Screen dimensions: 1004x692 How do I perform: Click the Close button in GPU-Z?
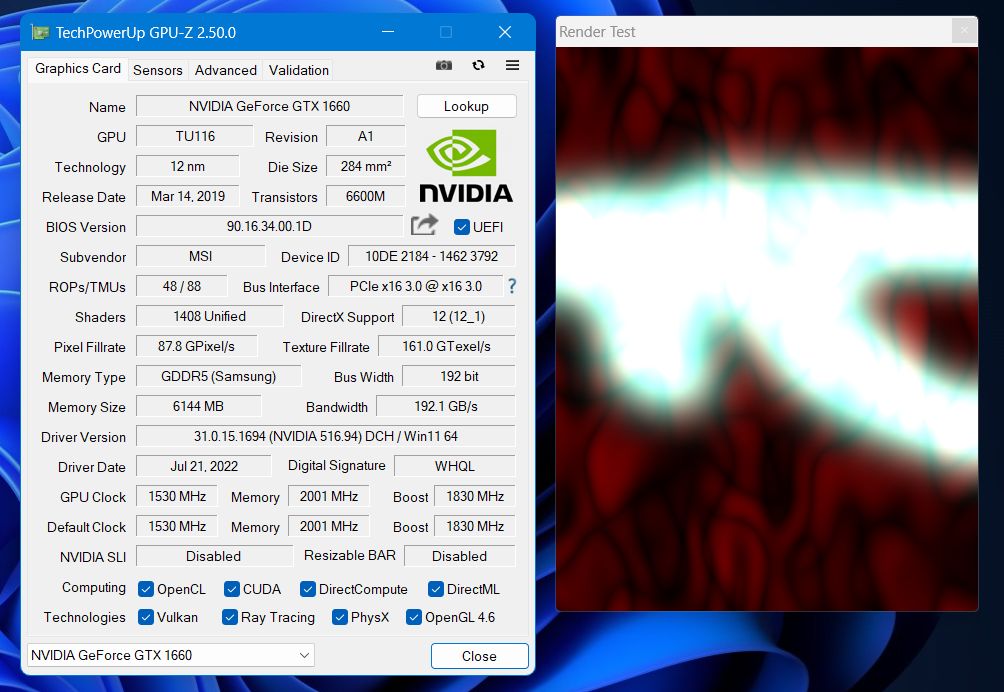coord(479,656)
